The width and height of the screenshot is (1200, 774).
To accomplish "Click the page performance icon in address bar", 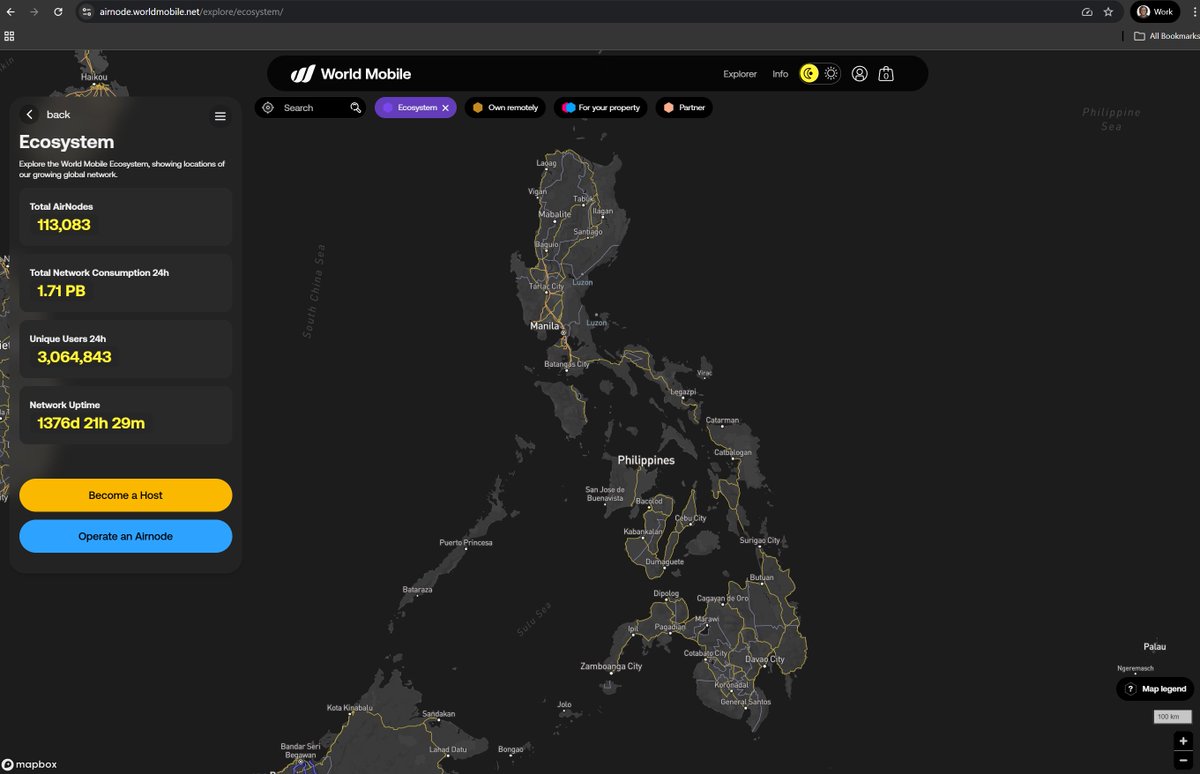I will [x=1087, y=12].
